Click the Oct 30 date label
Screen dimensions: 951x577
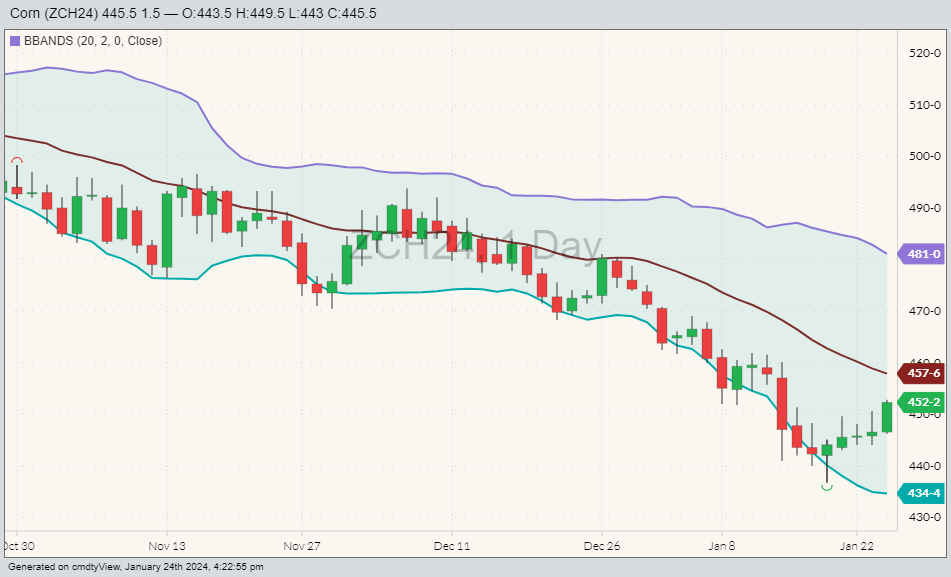[x=19, y=546]
